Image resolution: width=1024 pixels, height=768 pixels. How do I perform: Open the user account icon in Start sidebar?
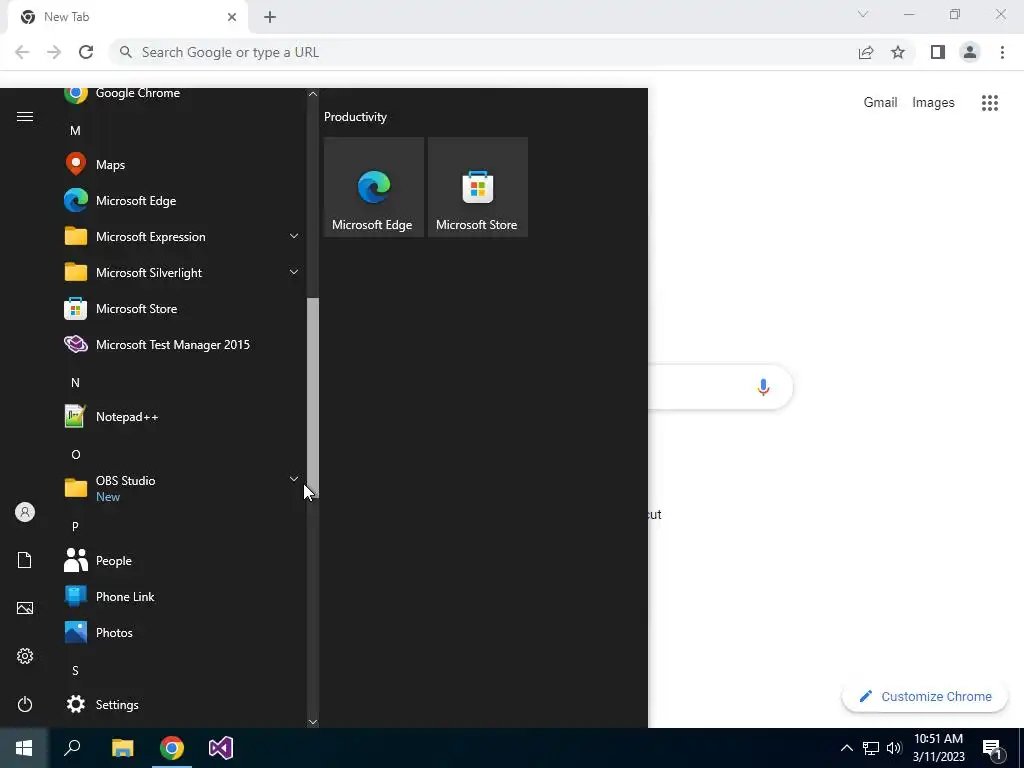pos(25,512)
